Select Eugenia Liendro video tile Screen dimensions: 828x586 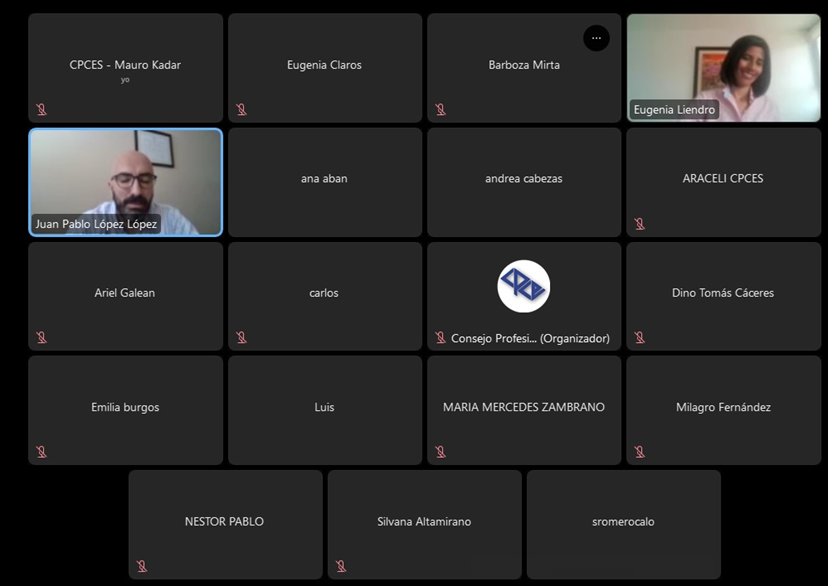(x=723, y=68)
